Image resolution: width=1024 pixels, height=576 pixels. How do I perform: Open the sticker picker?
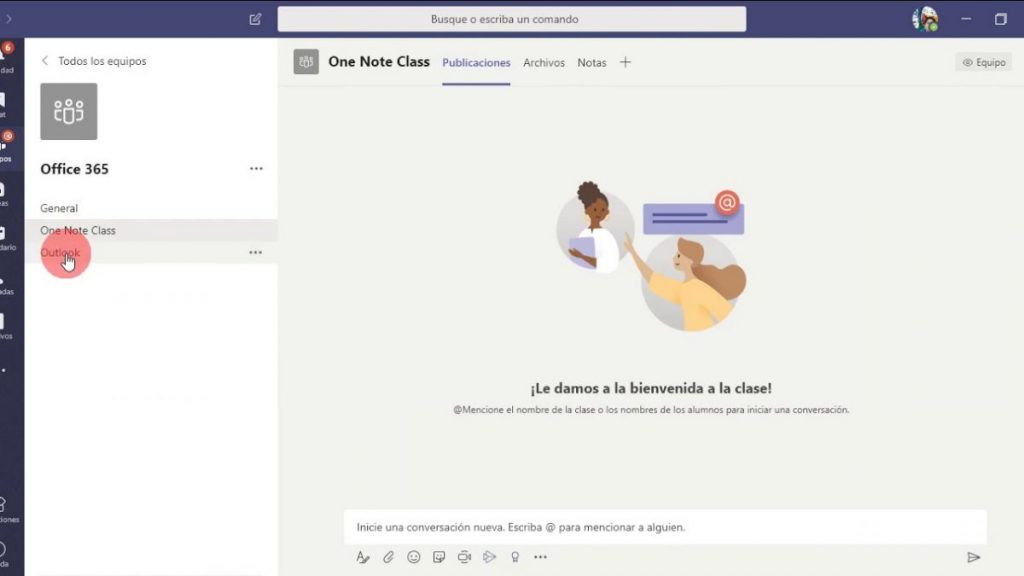pos(439,557)
